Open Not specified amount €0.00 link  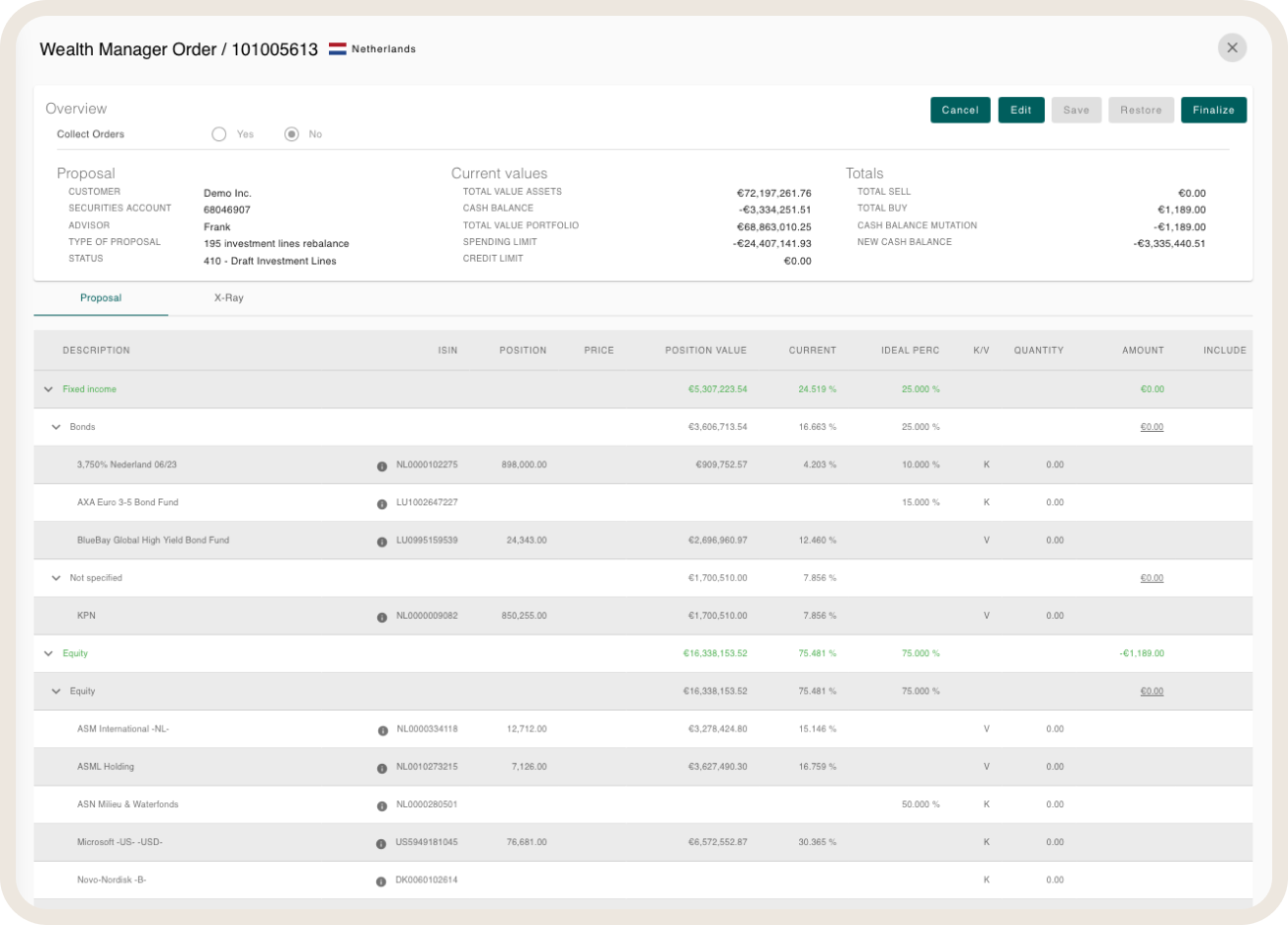[1152, 578]
